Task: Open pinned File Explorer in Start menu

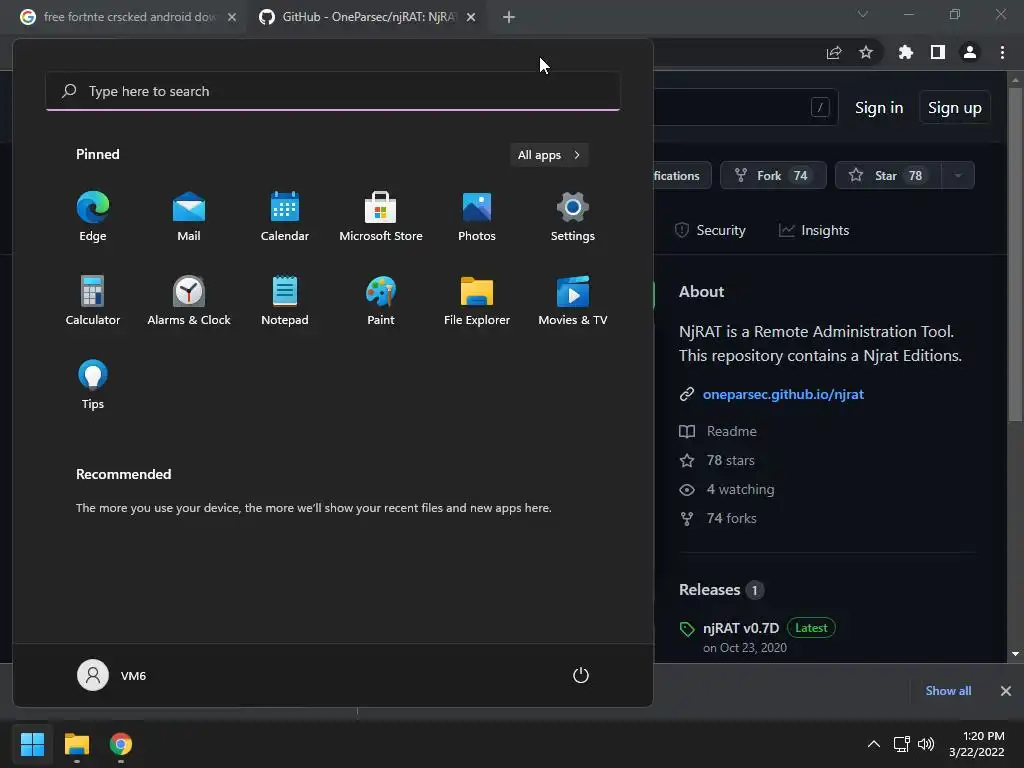Action: point(477,300)
